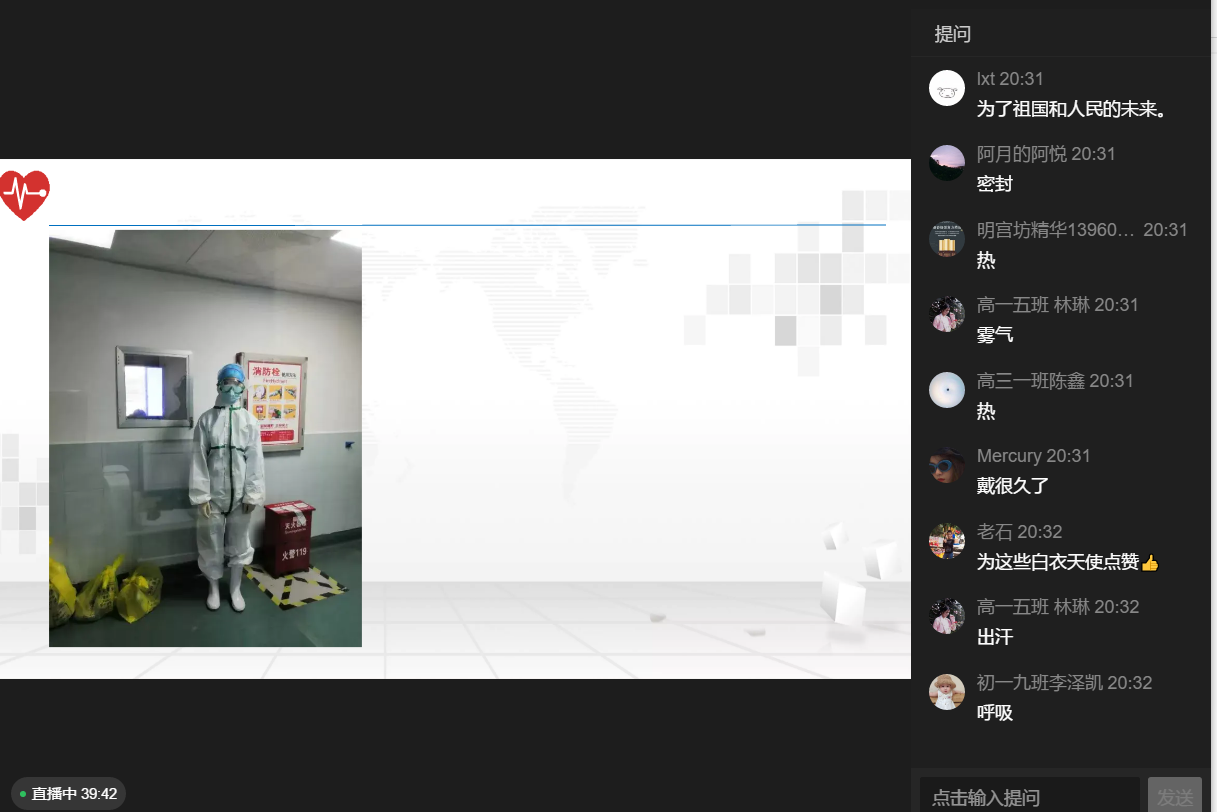Click the protective suit photo in slide
Screen dimensions: 1217x812
[x=205, y=438]
